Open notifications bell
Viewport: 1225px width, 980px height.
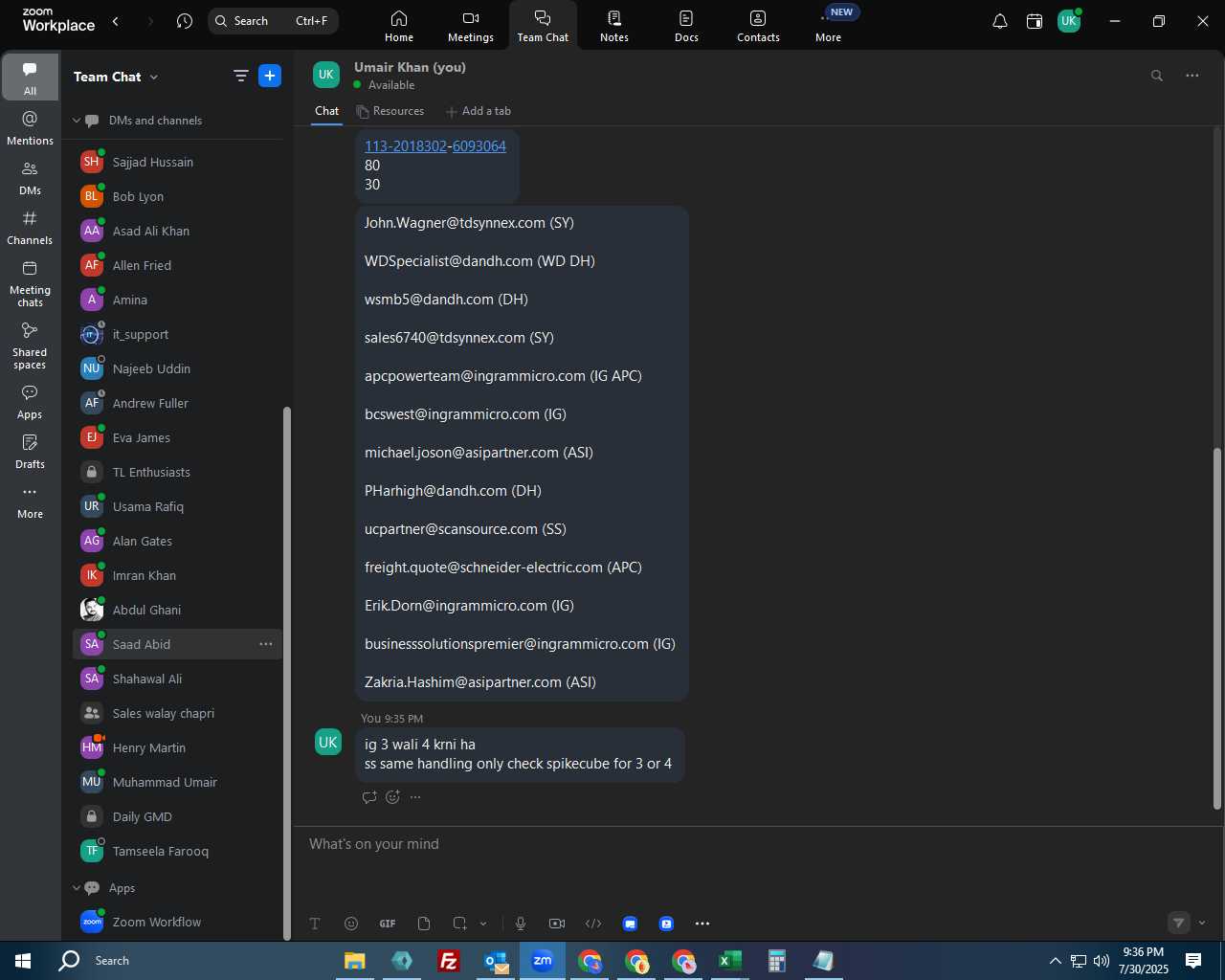[x=1000, y=21]
